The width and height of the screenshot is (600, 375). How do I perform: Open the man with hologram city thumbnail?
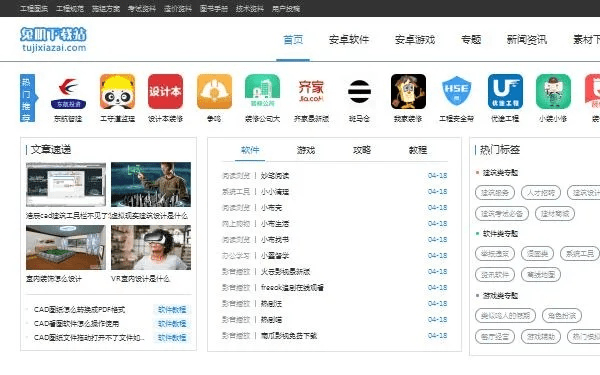coord(151,184)
